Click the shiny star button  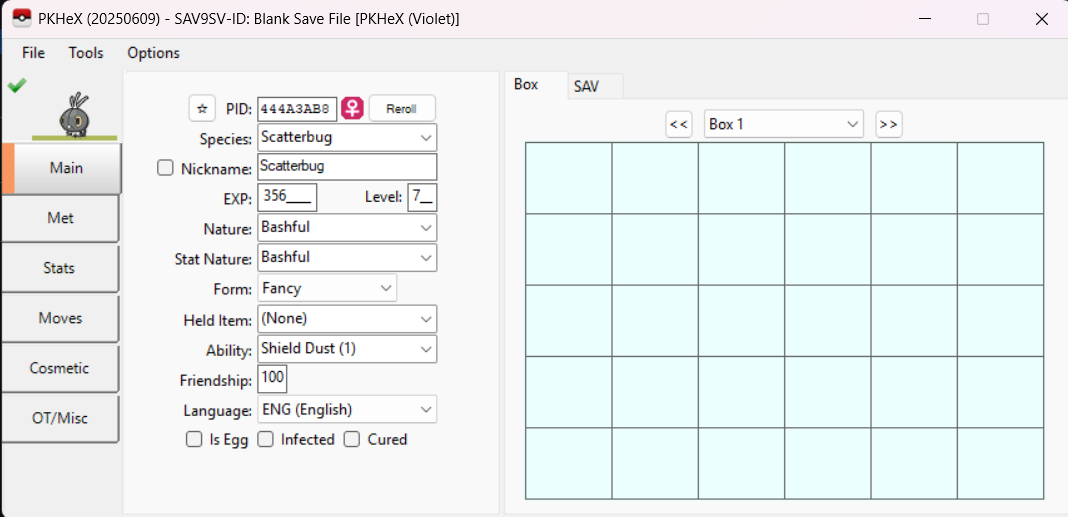[202, 108]
